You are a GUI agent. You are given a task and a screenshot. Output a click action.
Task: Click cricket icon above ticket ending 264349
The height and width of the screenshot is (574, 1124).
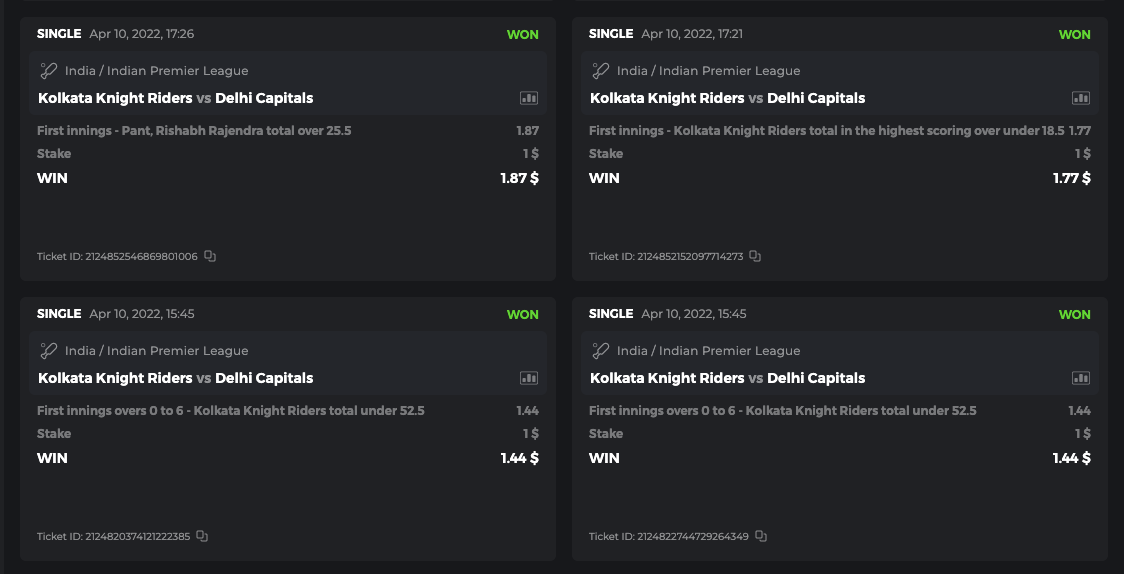click(601, 351)
